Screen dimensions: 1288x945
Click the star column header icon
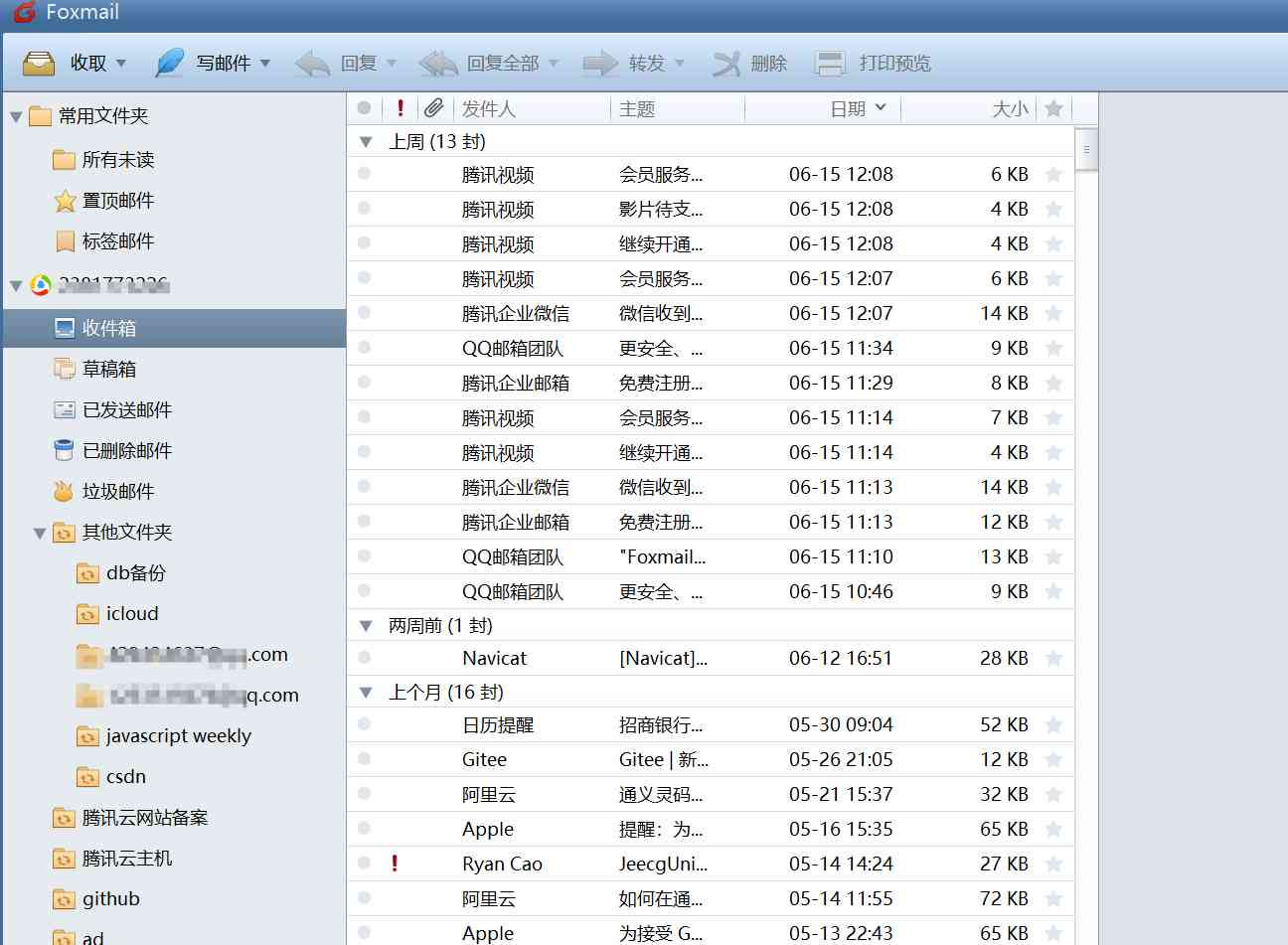[x=1054, y=108]
